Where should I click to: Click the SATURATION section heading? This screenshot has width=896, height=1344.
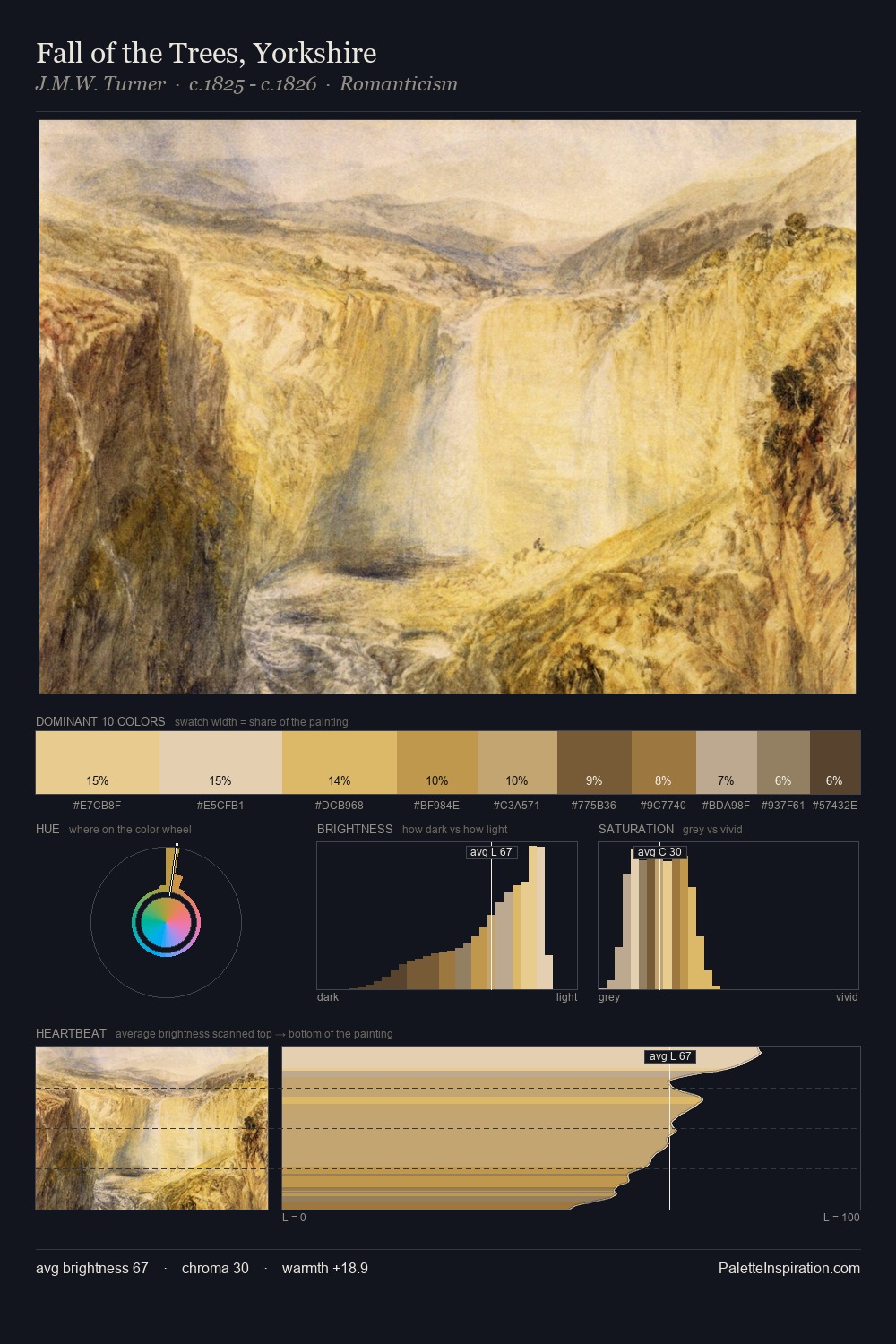click(x=636, y=829)
